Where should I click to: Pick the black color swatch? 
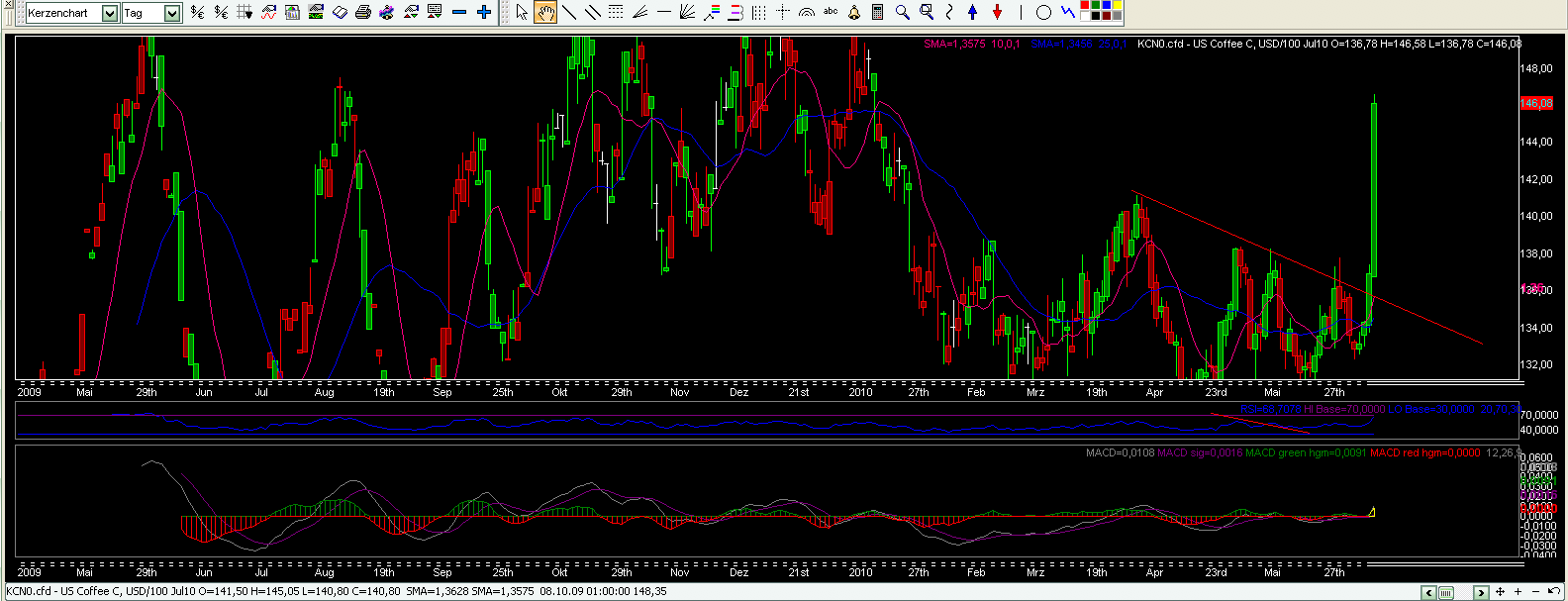[1096, 16]
